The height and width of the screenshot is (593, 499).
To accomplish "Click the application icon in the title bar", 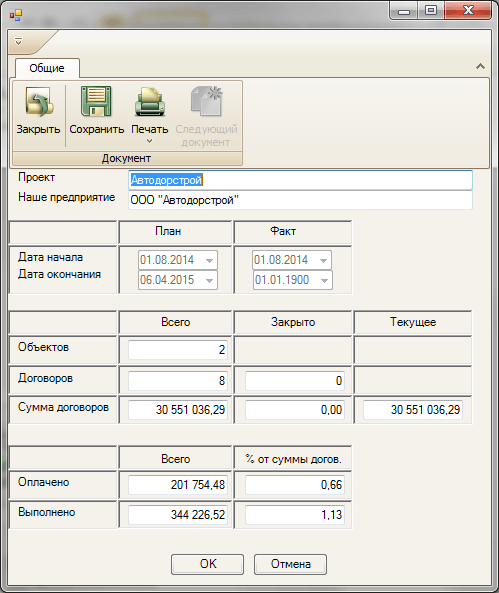I will click(x=16, y=15).
